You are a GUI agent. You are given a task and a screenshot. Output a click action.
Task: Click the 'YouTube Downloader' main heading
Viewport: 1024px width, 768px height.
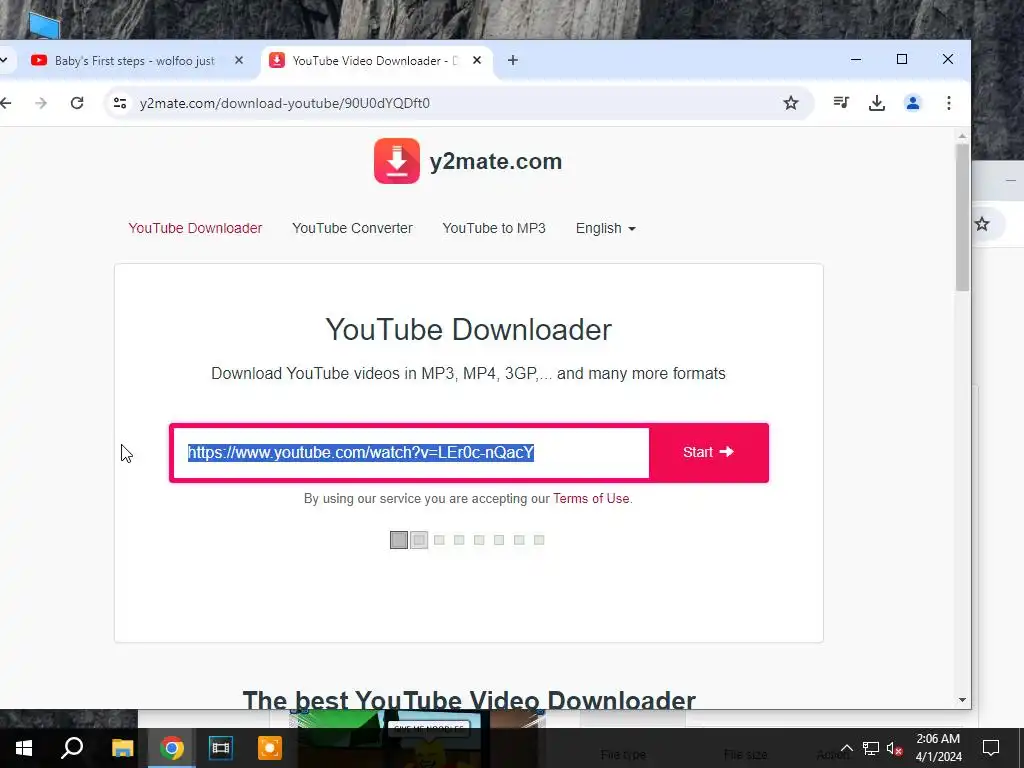click(x=469, y=330)
